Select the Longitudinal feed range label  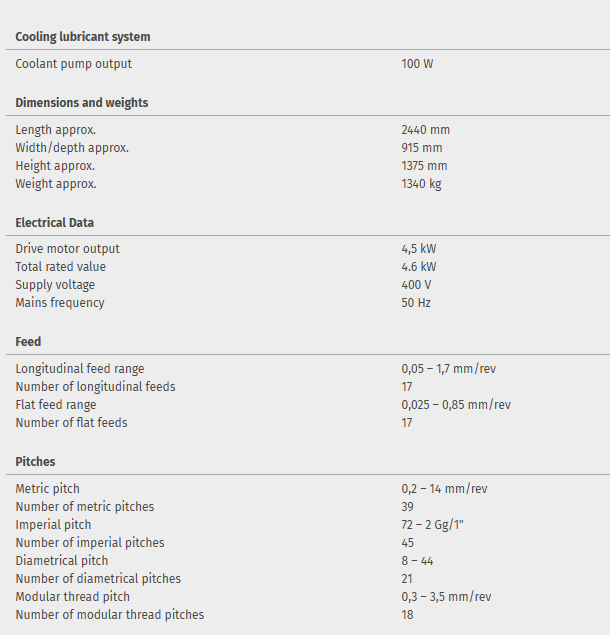coord(80,369)
